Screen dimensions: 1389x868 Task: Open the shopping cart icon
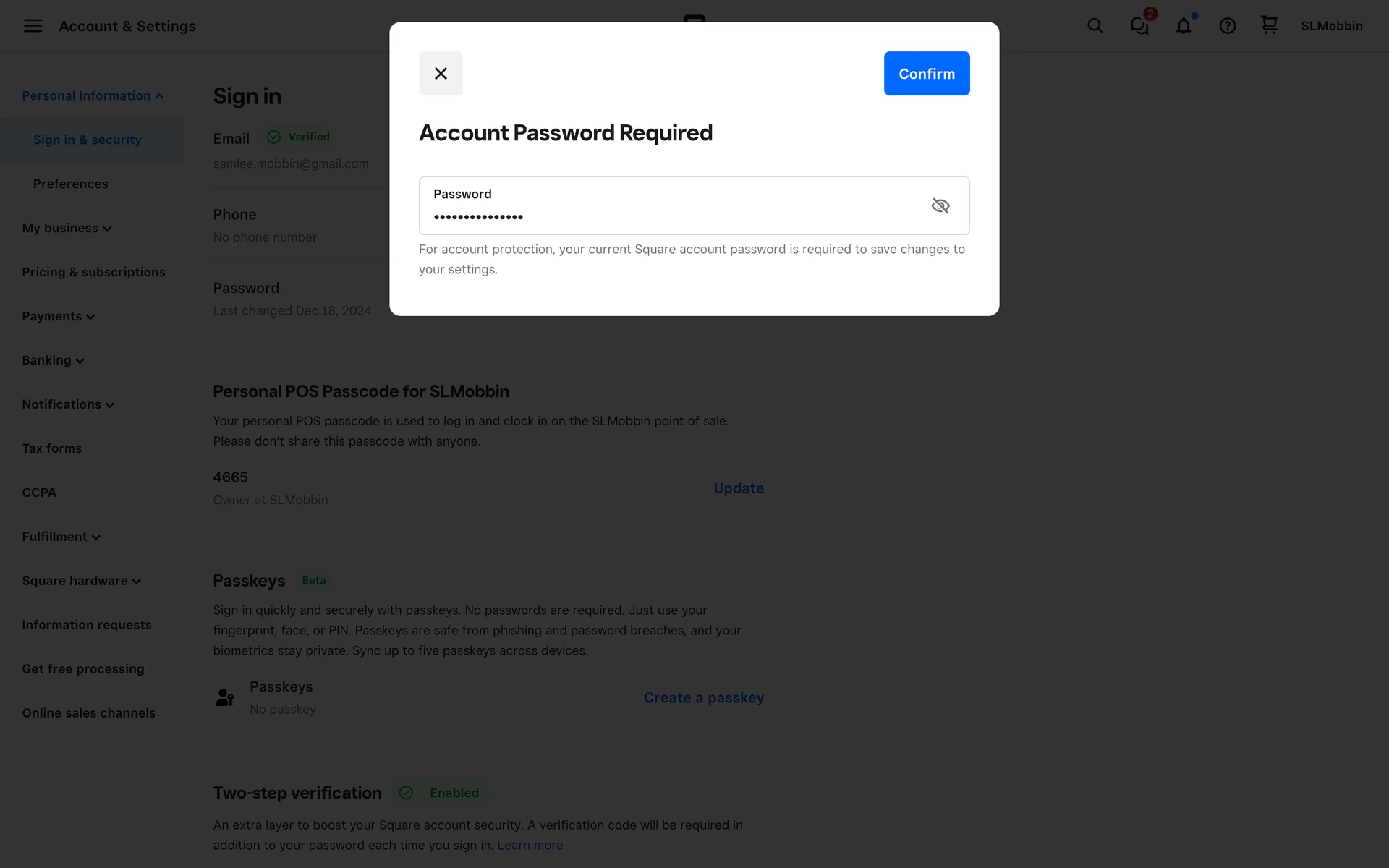(1269, 25)
